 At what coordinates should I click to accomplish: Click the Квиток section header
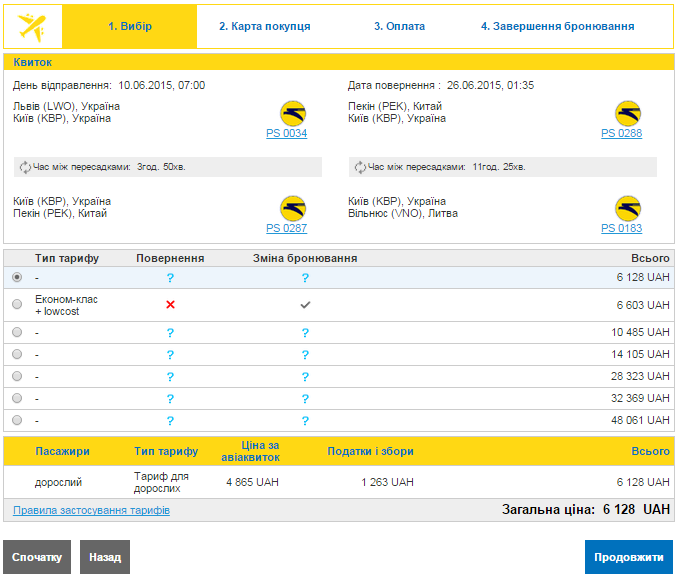click(x=339, y=62)
